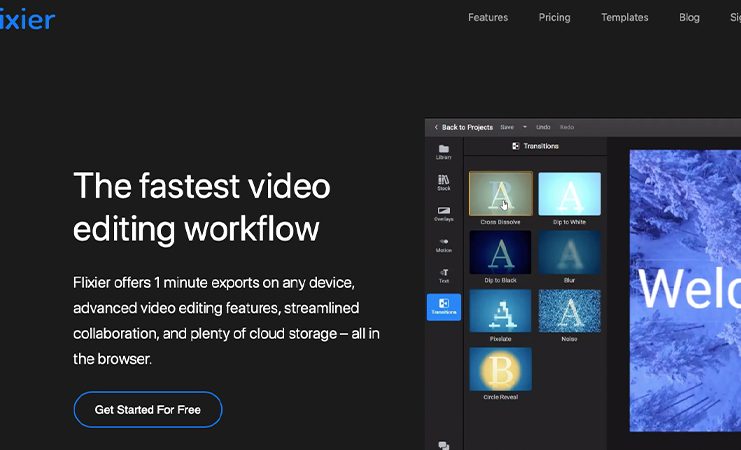
Task: Open the Features menu item
Action: [488, 17]
